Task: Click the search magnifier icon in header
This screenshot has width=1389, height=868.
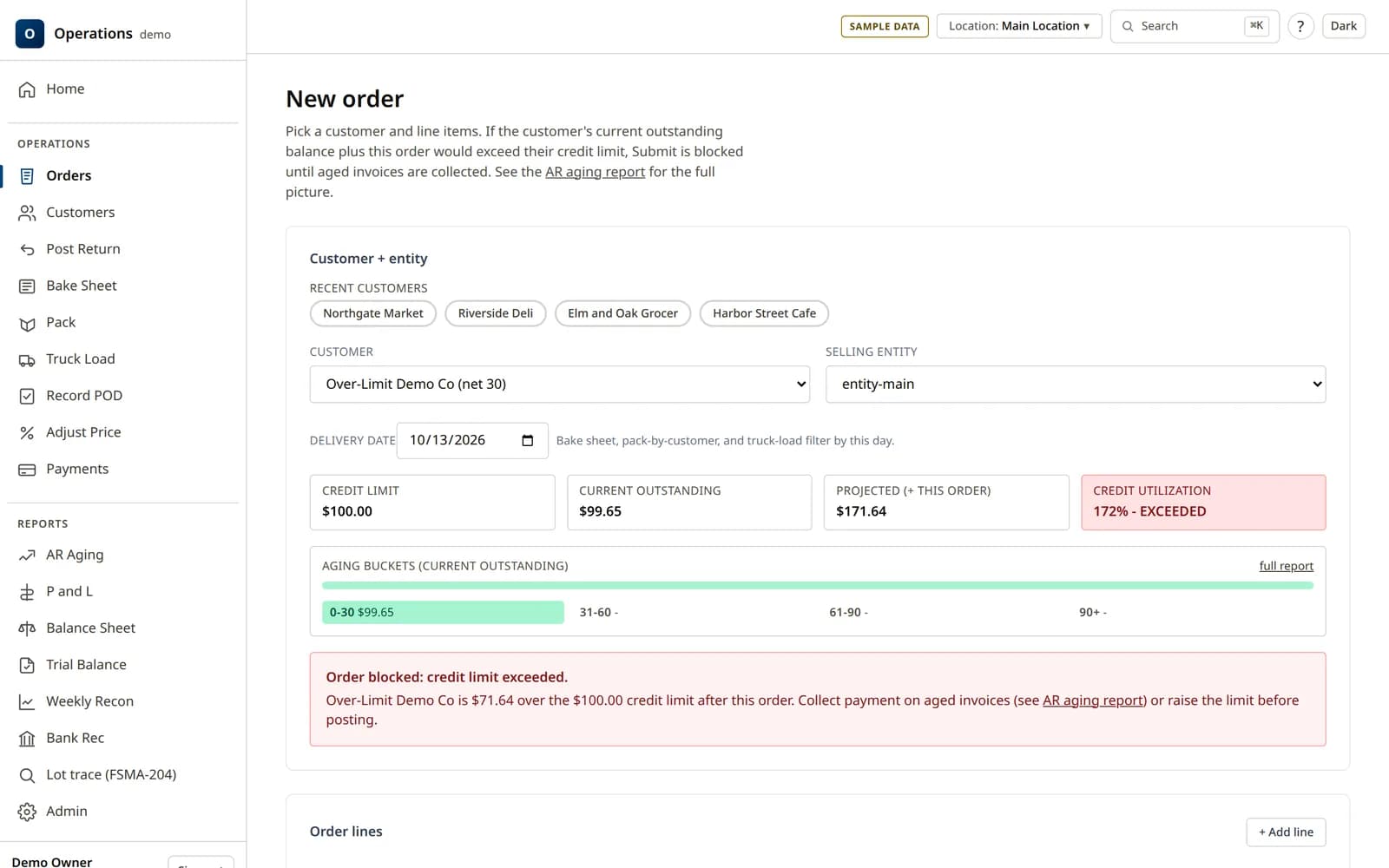Action: point(1128,26)
